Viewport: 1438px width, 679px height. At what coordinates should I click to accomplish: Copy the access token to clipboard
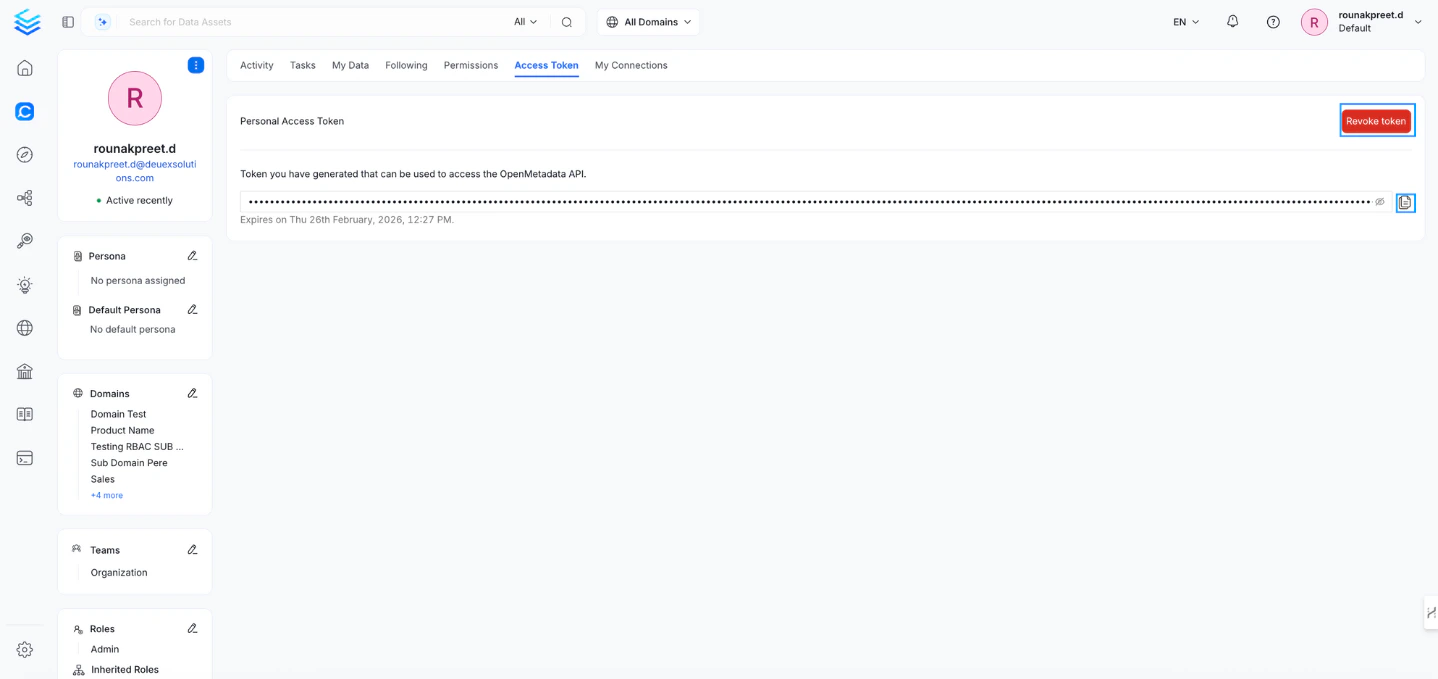1405,202
